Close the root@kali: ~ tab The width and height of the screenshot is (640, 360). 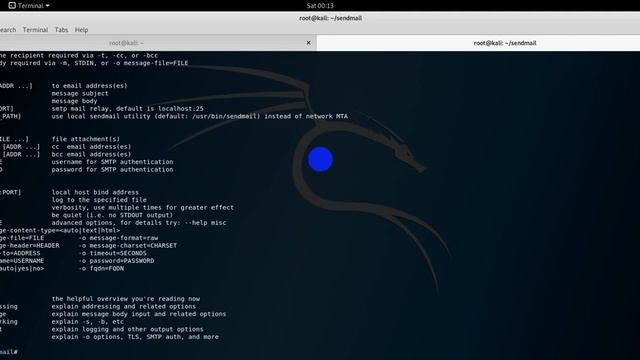click(309, 43)
